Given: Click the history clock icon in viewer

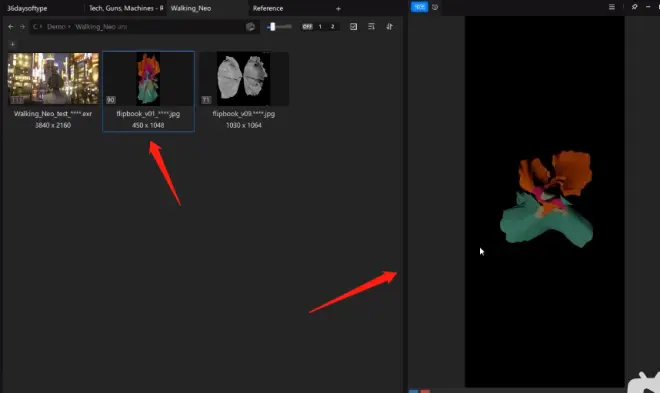Looking at the screenshot, I should 435,7.
